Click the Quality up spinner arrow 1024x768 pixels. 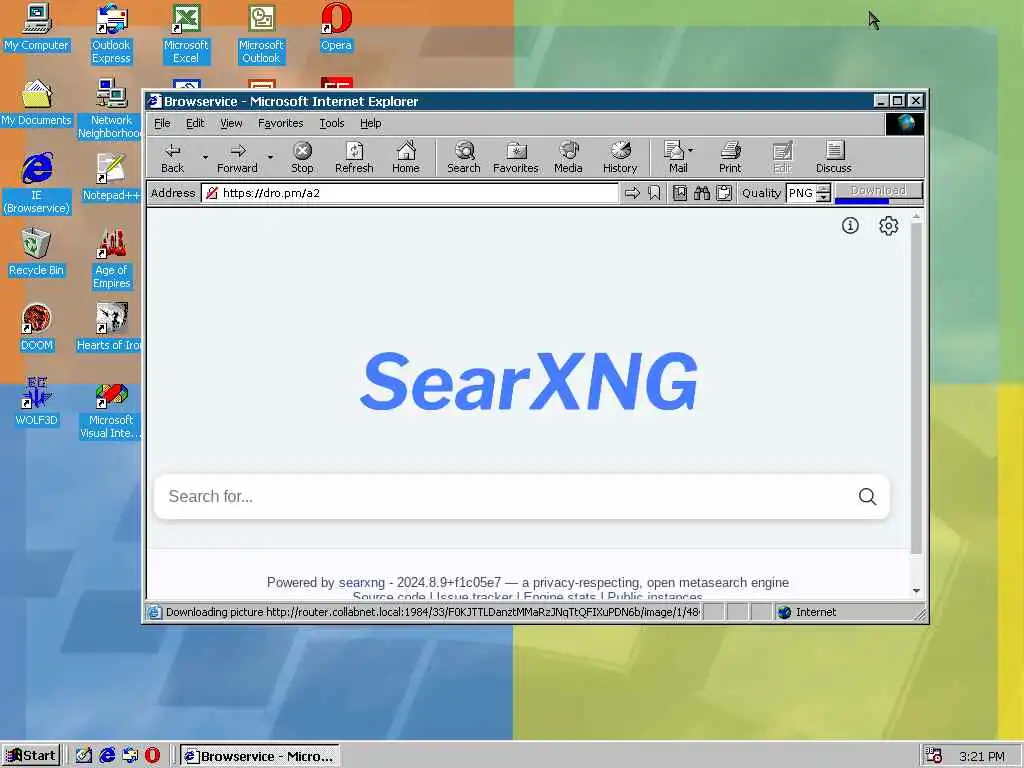click(x=824, y=189)
